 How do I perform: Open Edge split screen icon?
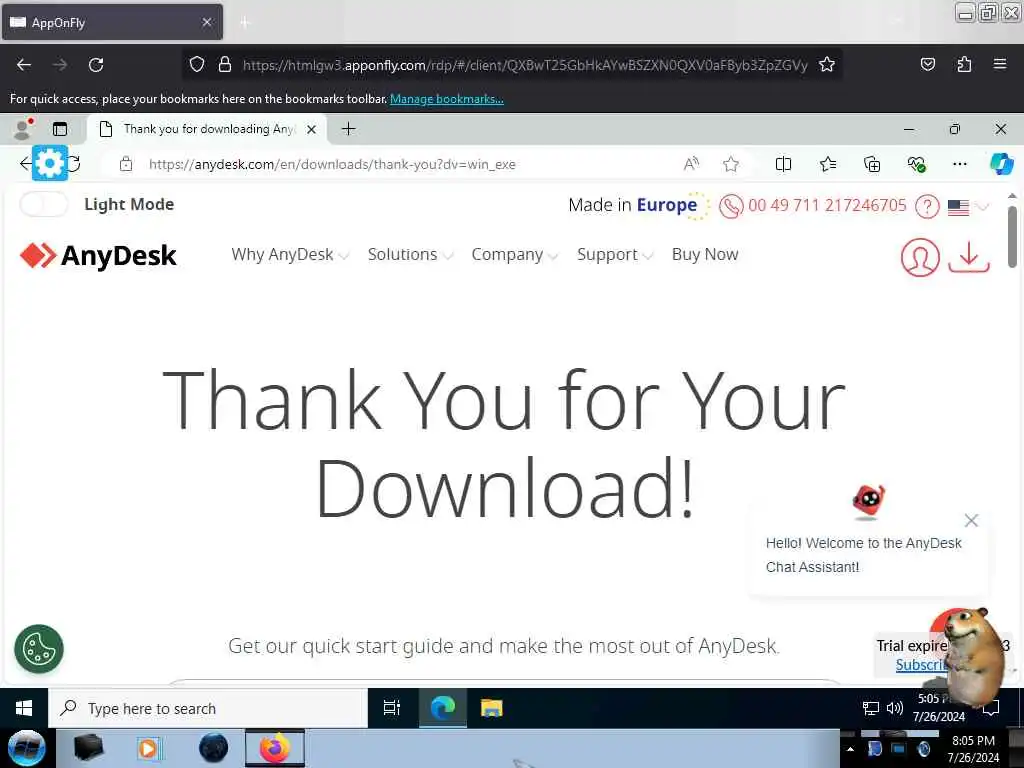click(x=783, y=165)
